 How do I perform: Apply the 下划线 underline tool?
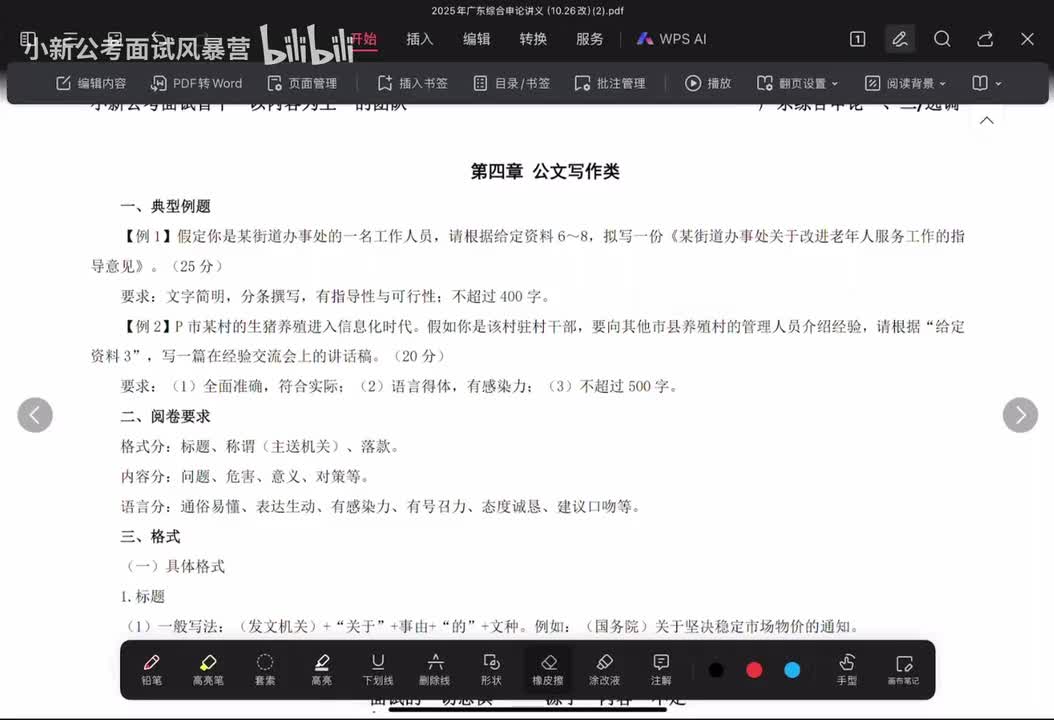pyautogui.click(x=378, y=670)
